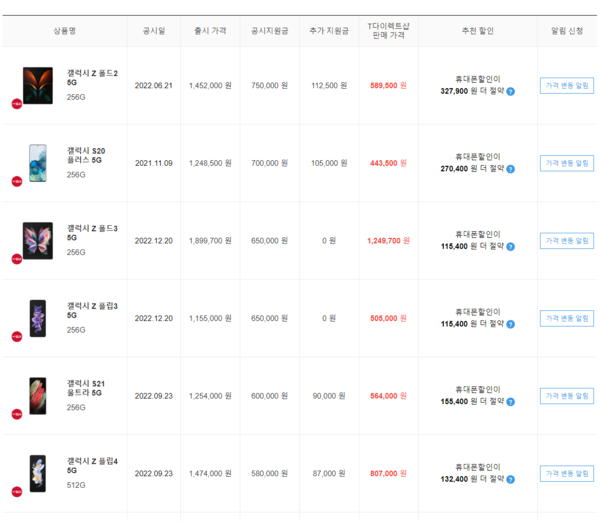The width and height of the screenshot is (600, 521).
Task: Click help icon beside 270,400 원 savings
Action: pyautogui.click(x=510, y=169)
